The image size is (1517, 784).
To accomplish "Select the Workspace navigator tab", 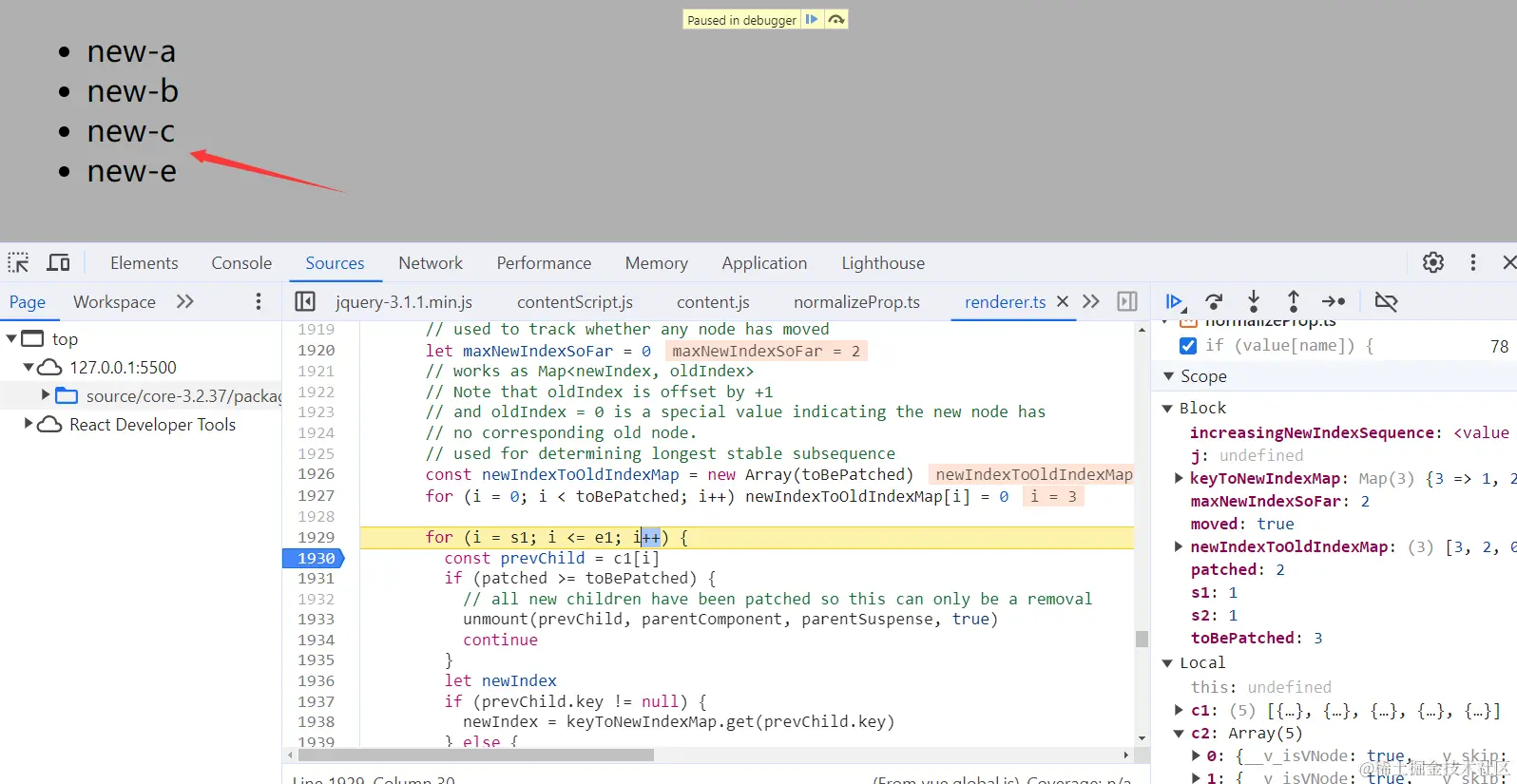I will pos(114,302).
